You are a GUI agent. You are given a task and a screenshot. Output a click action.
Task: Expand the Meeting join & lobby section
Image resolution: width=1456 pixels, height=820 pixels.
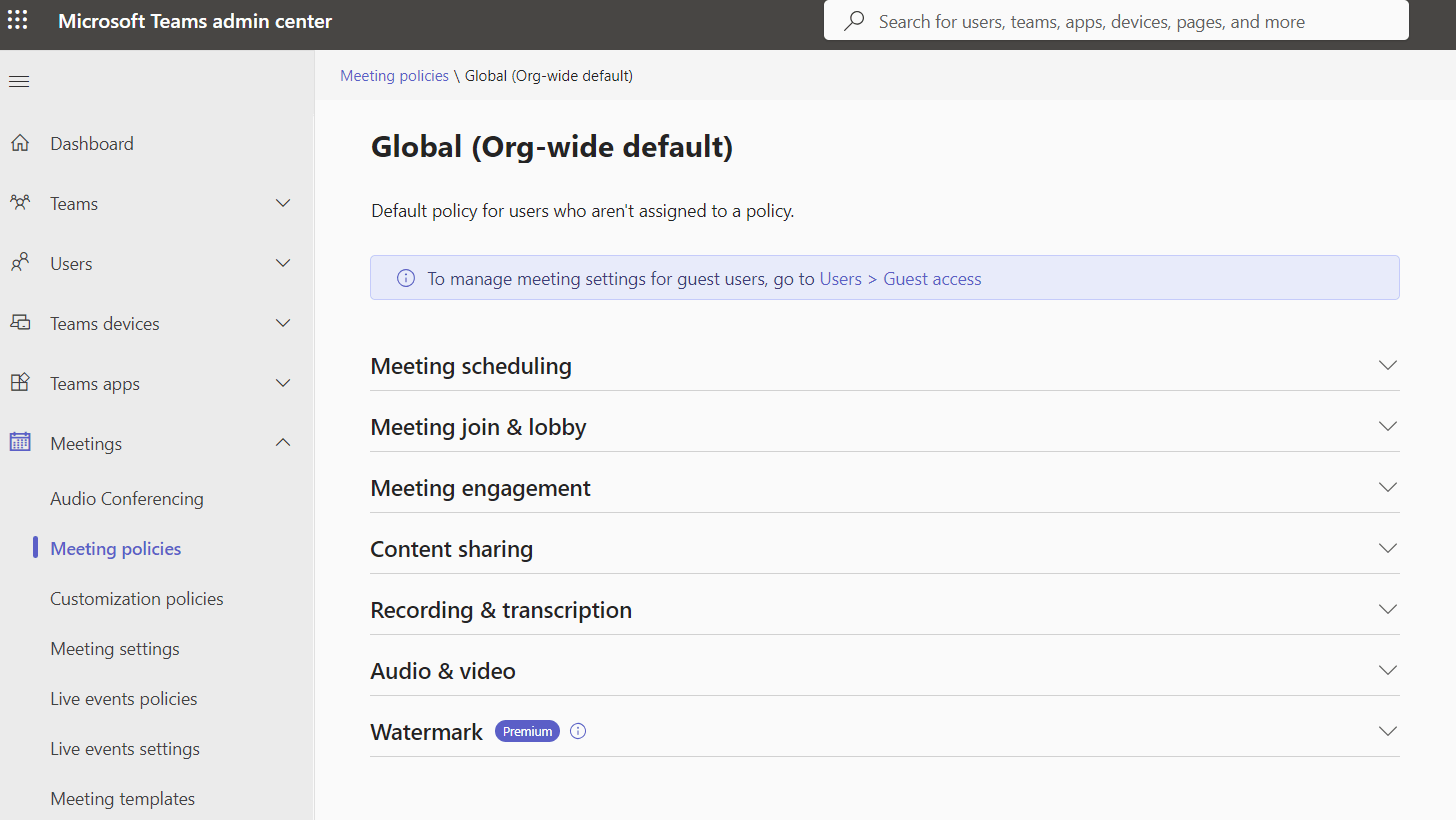tap(884, 427)
